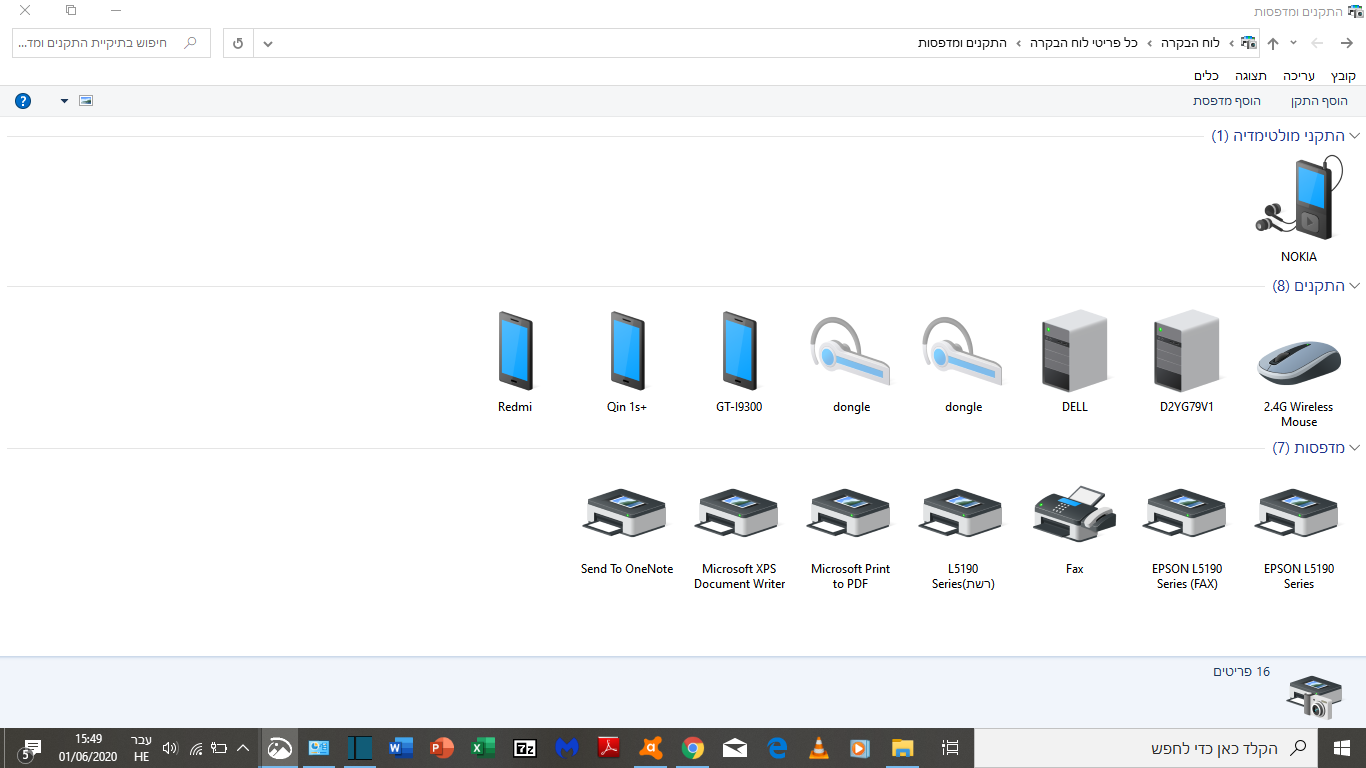Select the Fax machine icon
Image resolution: width=1366 pixels, height=768 pixels.
tap(1074, 513)
